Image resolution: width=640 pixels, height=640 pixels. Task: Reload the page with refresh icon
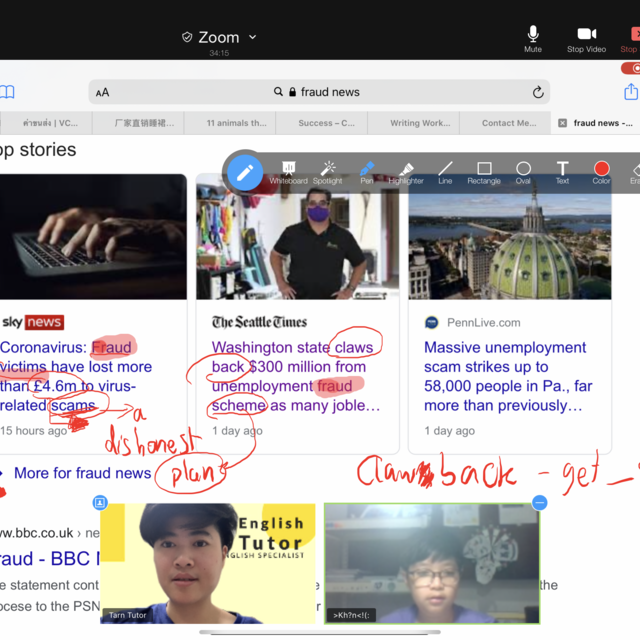click(538, 92)
